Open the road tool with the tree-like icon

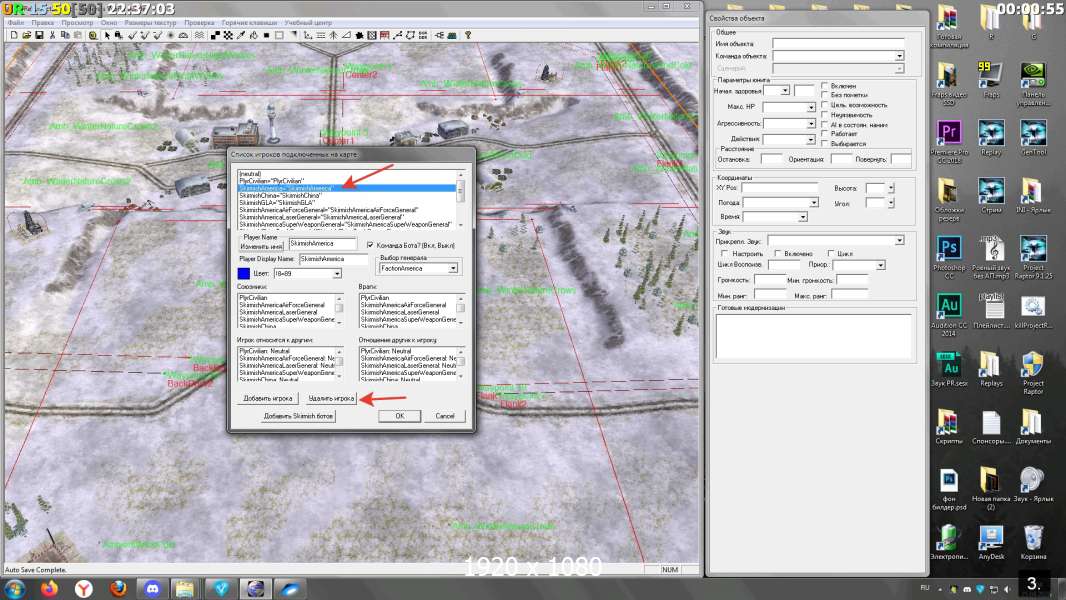tap(332, 35)
